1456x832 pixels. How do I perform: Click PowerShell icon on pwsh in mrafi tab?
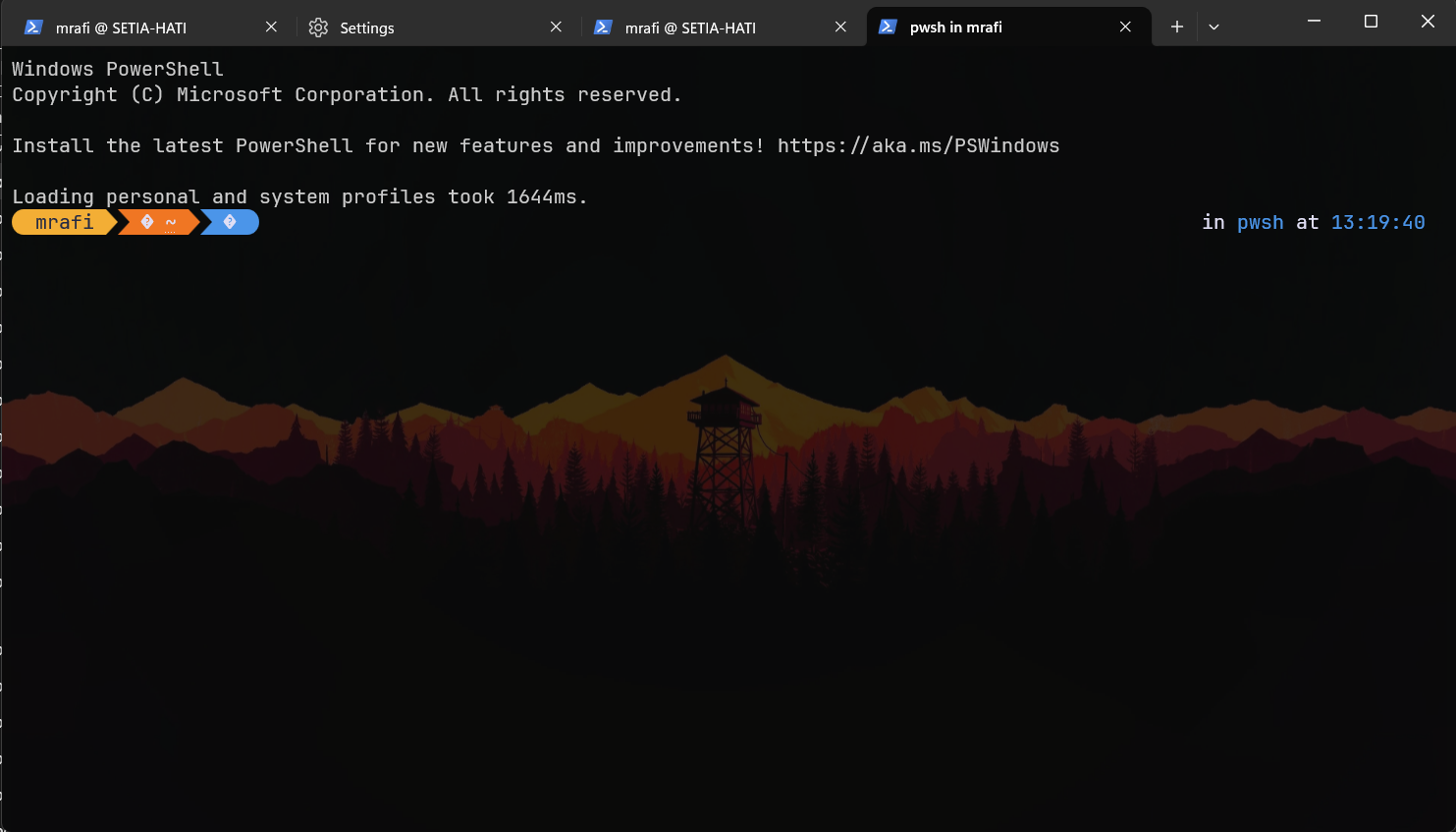[x=888, y=28]
